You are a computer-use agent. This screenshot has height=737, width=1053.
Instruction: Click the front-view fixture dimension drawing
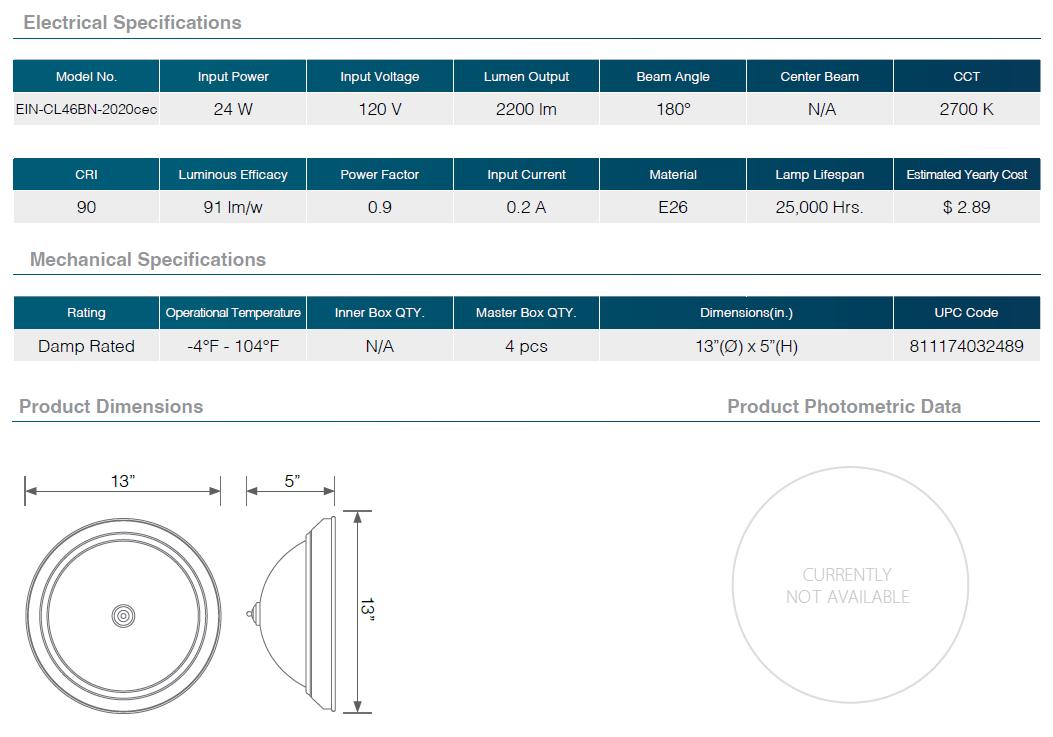point(123,616)
